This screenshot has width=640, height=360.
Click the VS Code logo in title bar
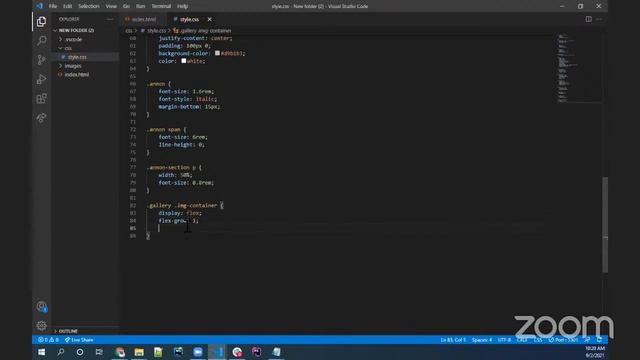[39, 6]
